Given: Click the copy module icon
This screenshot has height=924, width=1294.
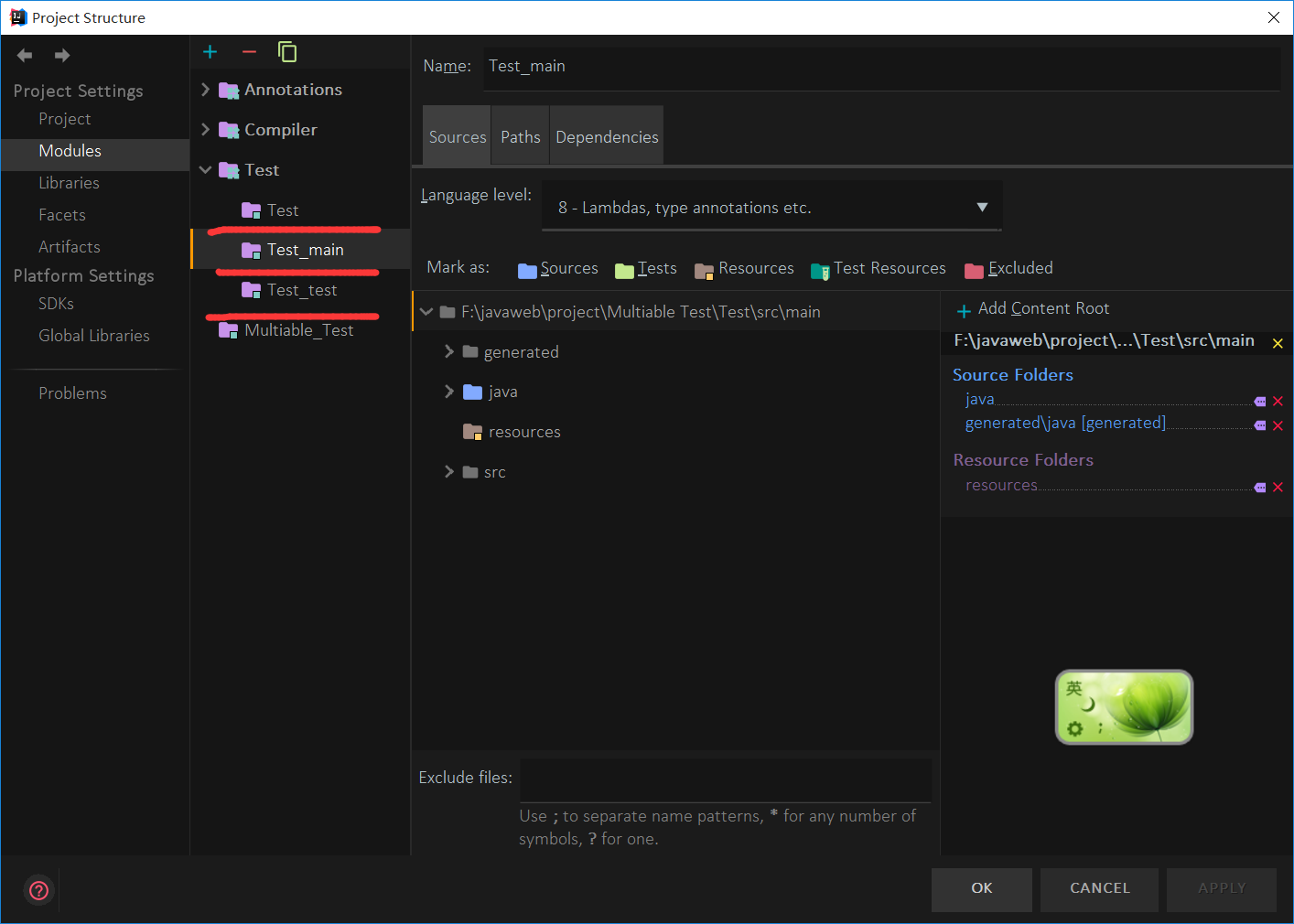Looking at the screenshot, I should pyautogui.click(x=287, y=52).
